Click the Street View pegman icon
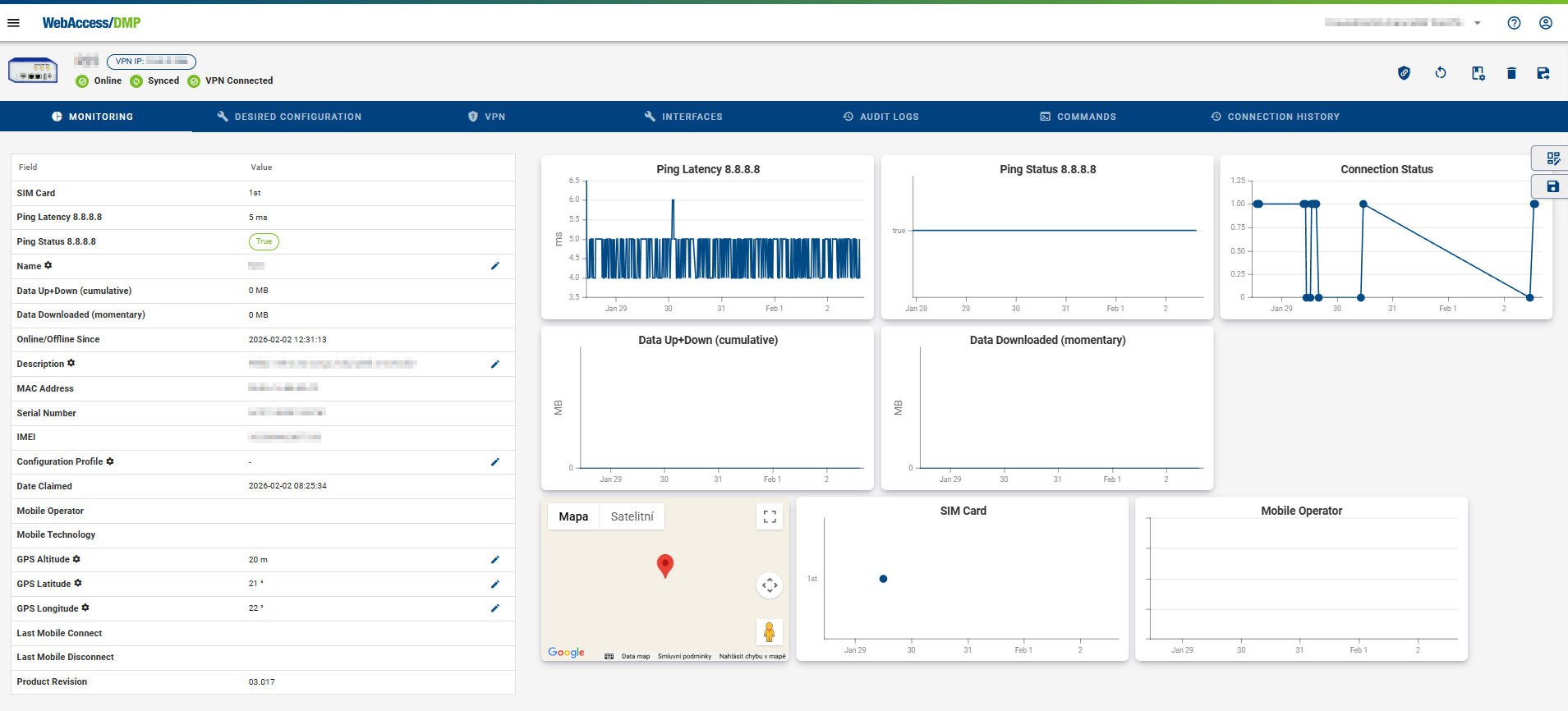The width and height of the screenshot is (1568, 711). (770, 632)
